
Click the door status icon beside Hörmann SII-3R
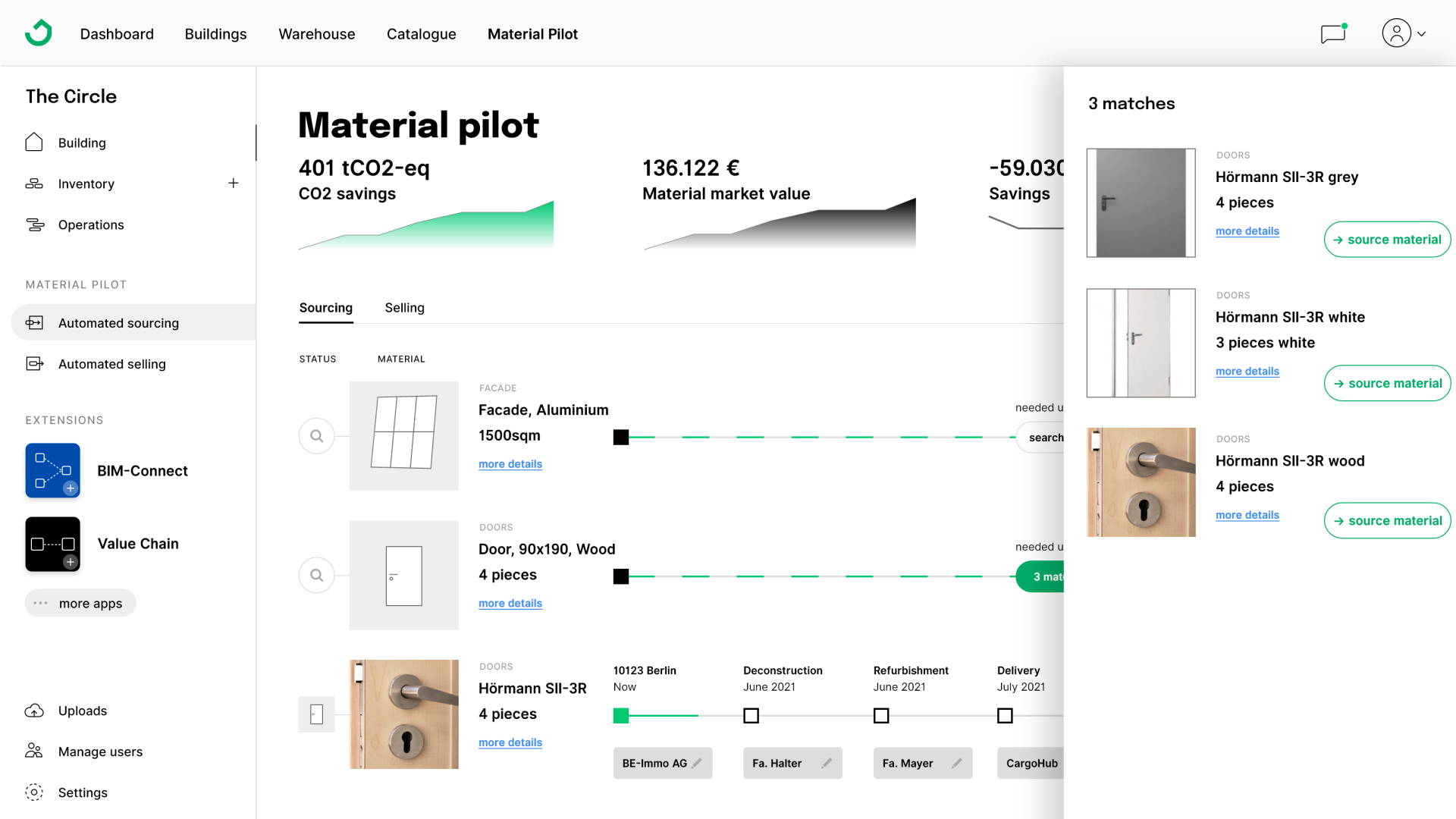[x=316, y=714]
